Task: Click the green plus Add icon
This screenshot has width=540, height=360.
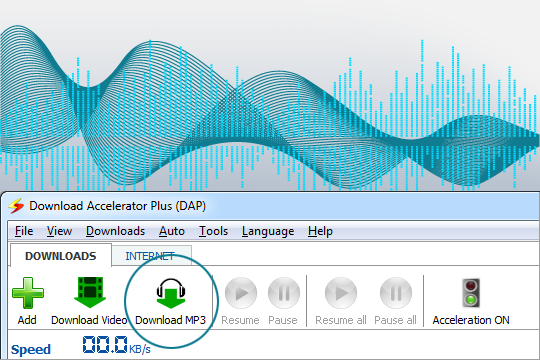Action: pos(28,293)
